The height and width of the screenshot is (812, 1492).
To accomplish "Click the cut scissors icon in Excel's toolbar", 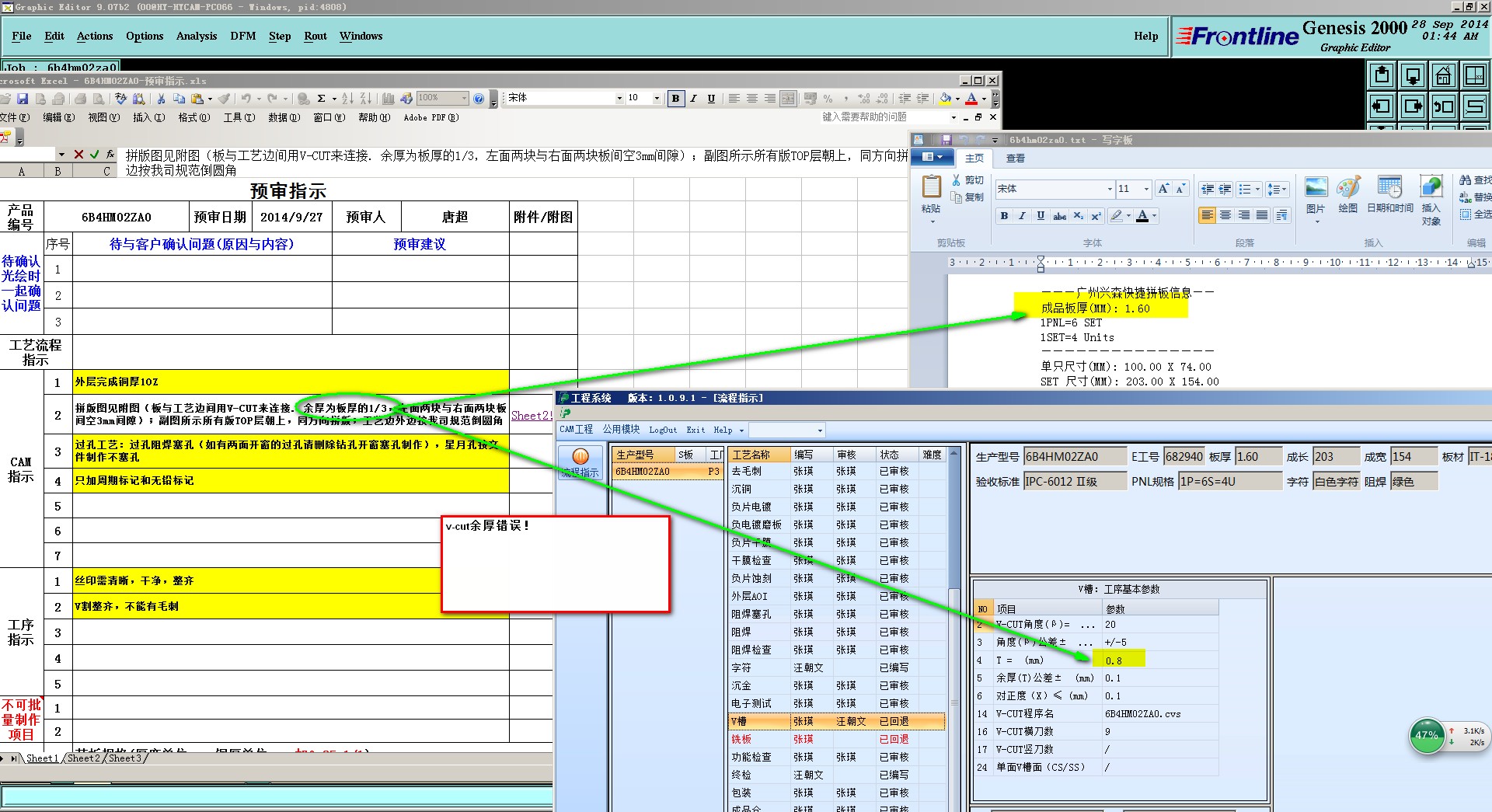I will pos(161,99).
